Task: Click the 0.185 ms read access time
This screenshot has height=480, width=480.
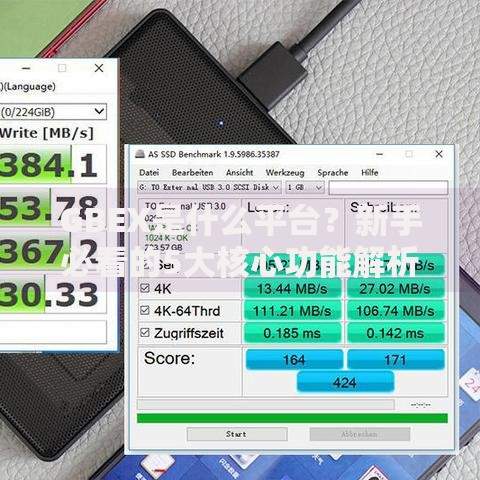Action: pos(292,333)
